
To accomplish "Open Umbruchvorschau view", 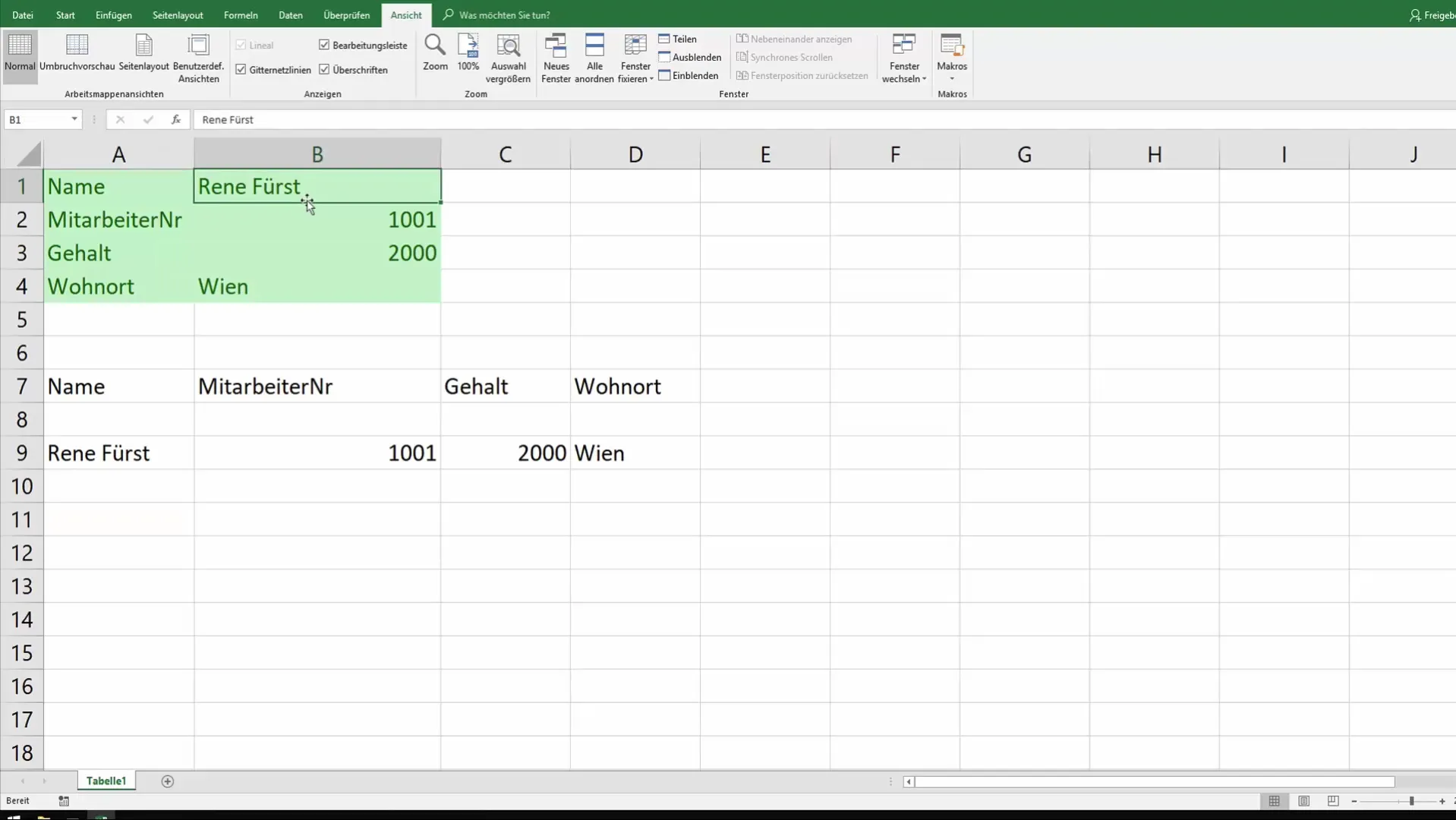I will point(77,53).
